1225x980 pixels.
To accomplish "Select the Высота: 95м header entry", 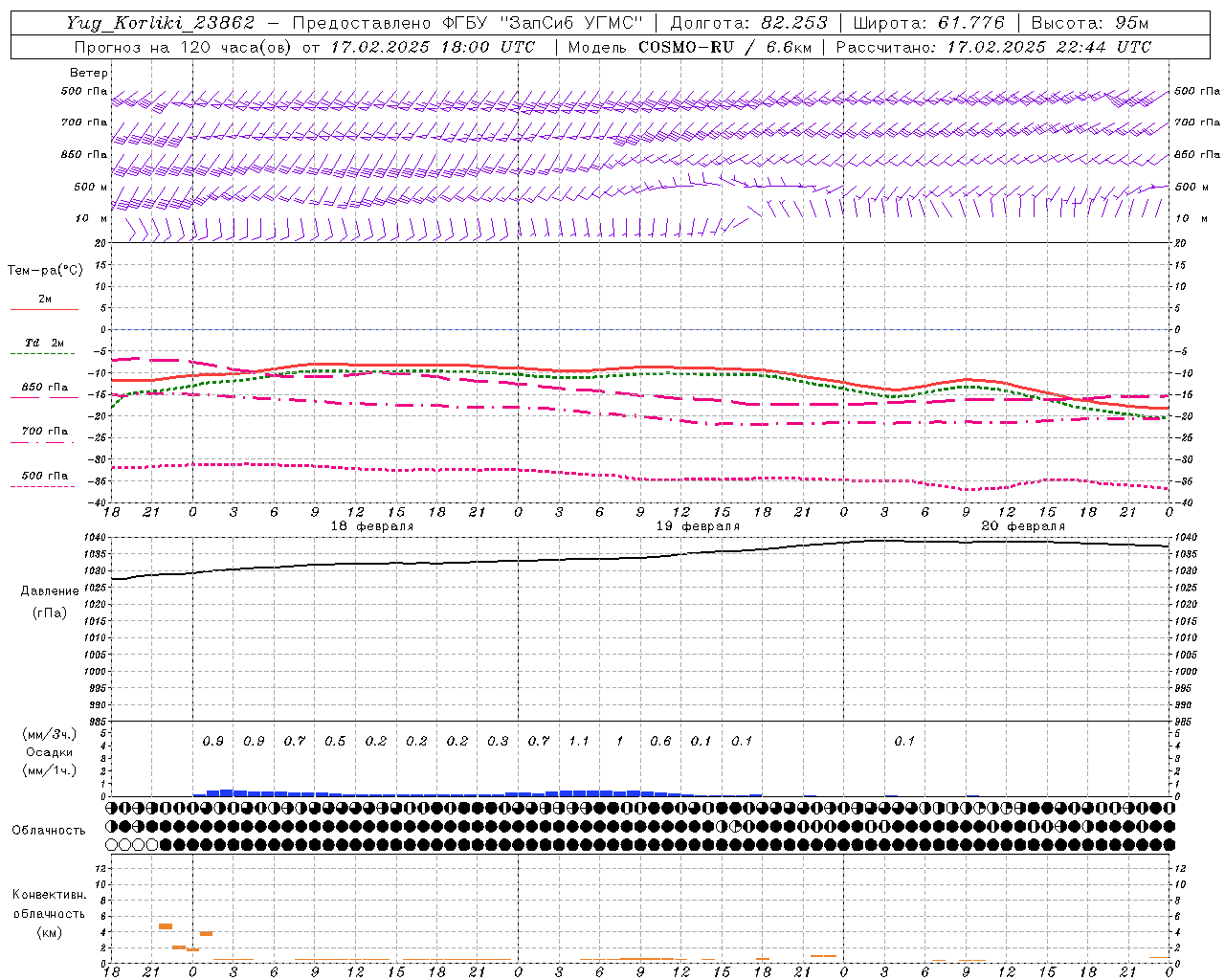I will click(x=1089, y=23).
